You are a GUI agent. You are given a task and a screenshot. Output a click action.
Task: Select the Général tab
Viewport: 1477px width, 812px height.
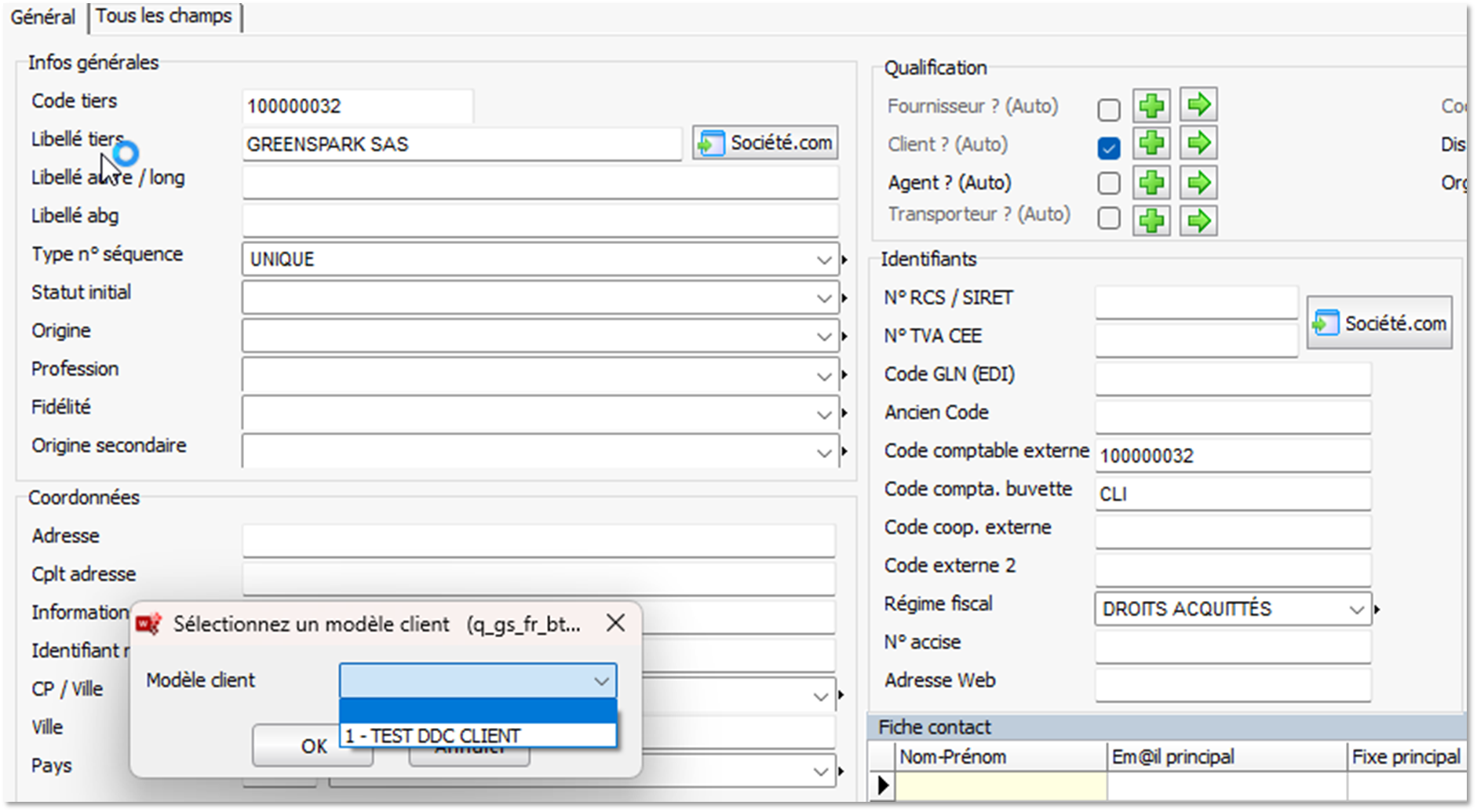43,17
